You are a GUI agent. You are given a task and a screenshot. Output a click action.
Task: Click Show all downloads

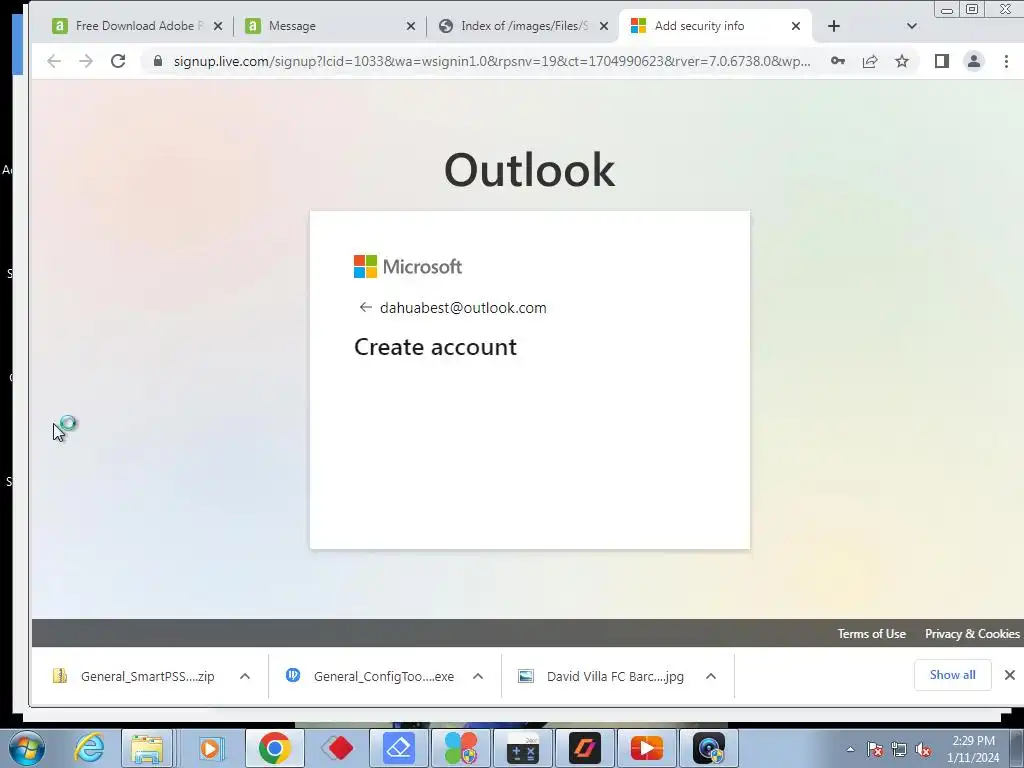click(952, 675)
